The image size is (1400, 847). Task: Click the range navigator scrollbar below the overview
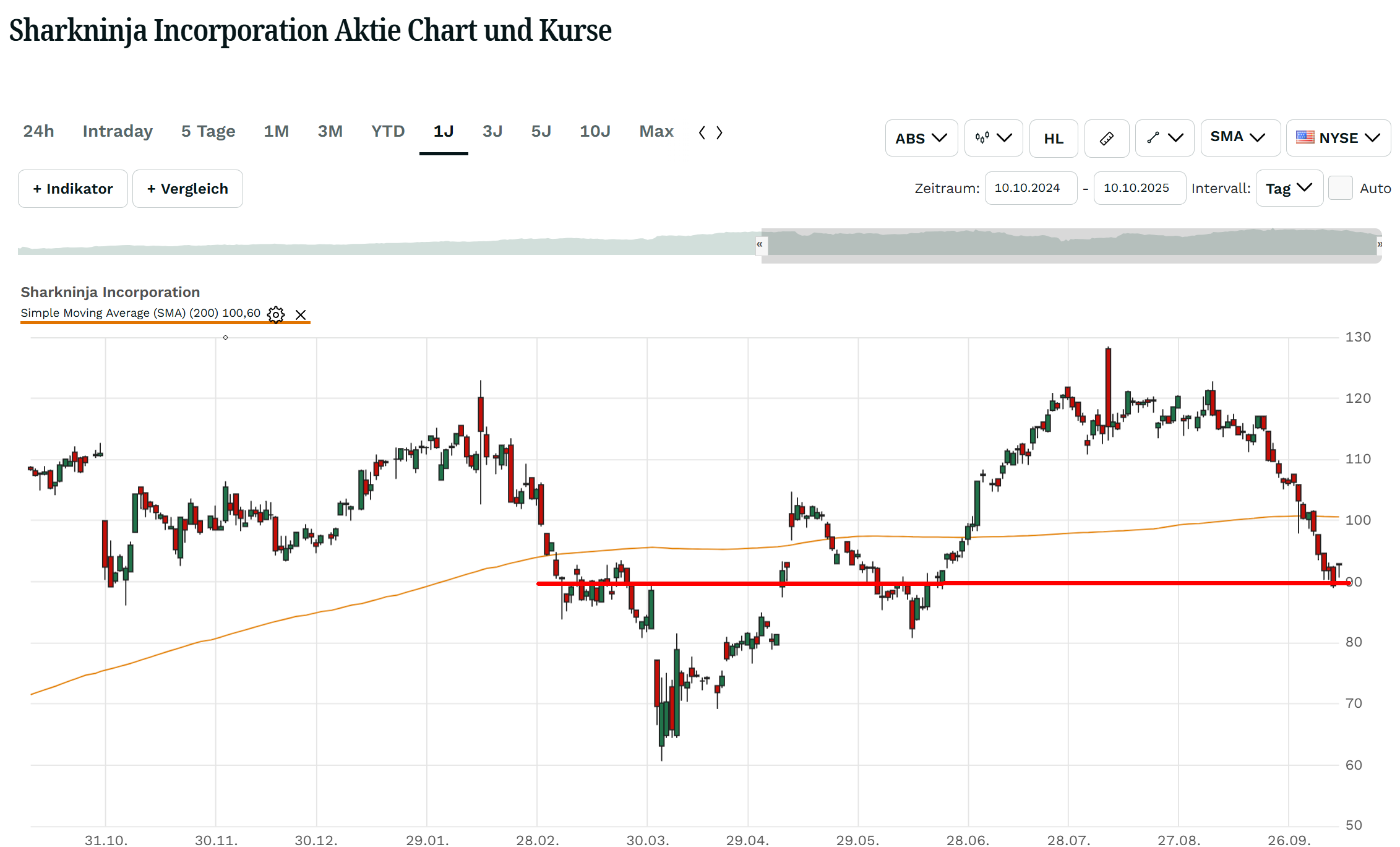[1070, 259]
